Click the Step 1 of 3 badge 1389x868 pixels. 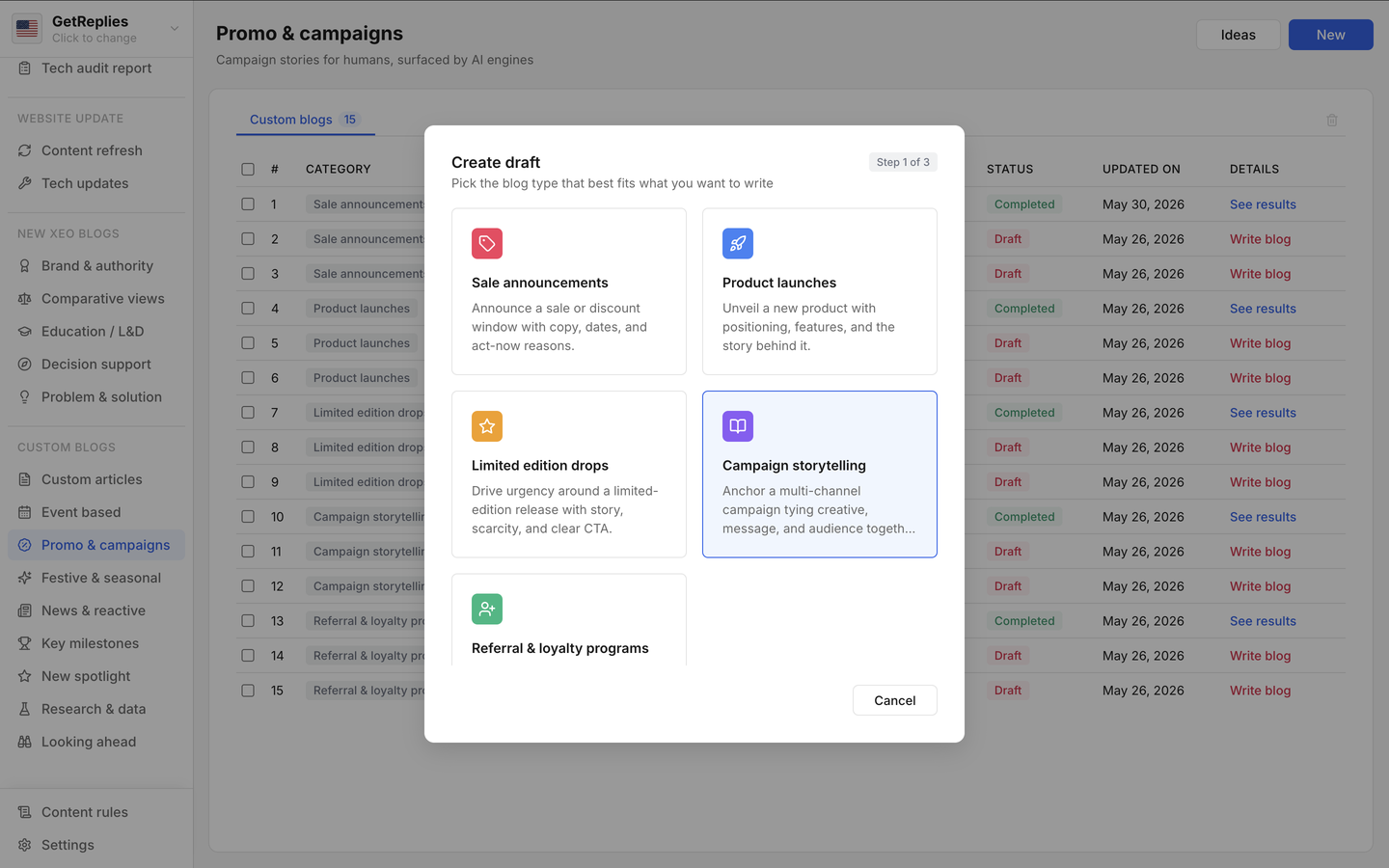[903, 162]
